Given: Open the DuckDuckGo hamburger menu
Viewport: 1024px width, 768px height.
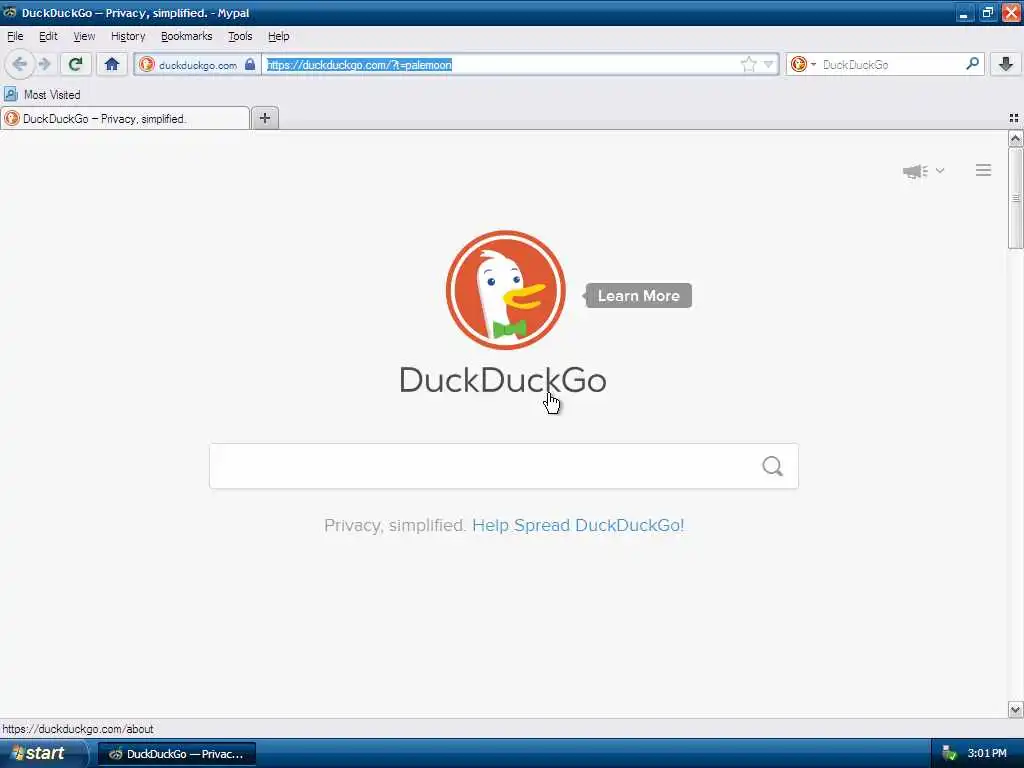Looking at the screenshot, I should [984, 170].
